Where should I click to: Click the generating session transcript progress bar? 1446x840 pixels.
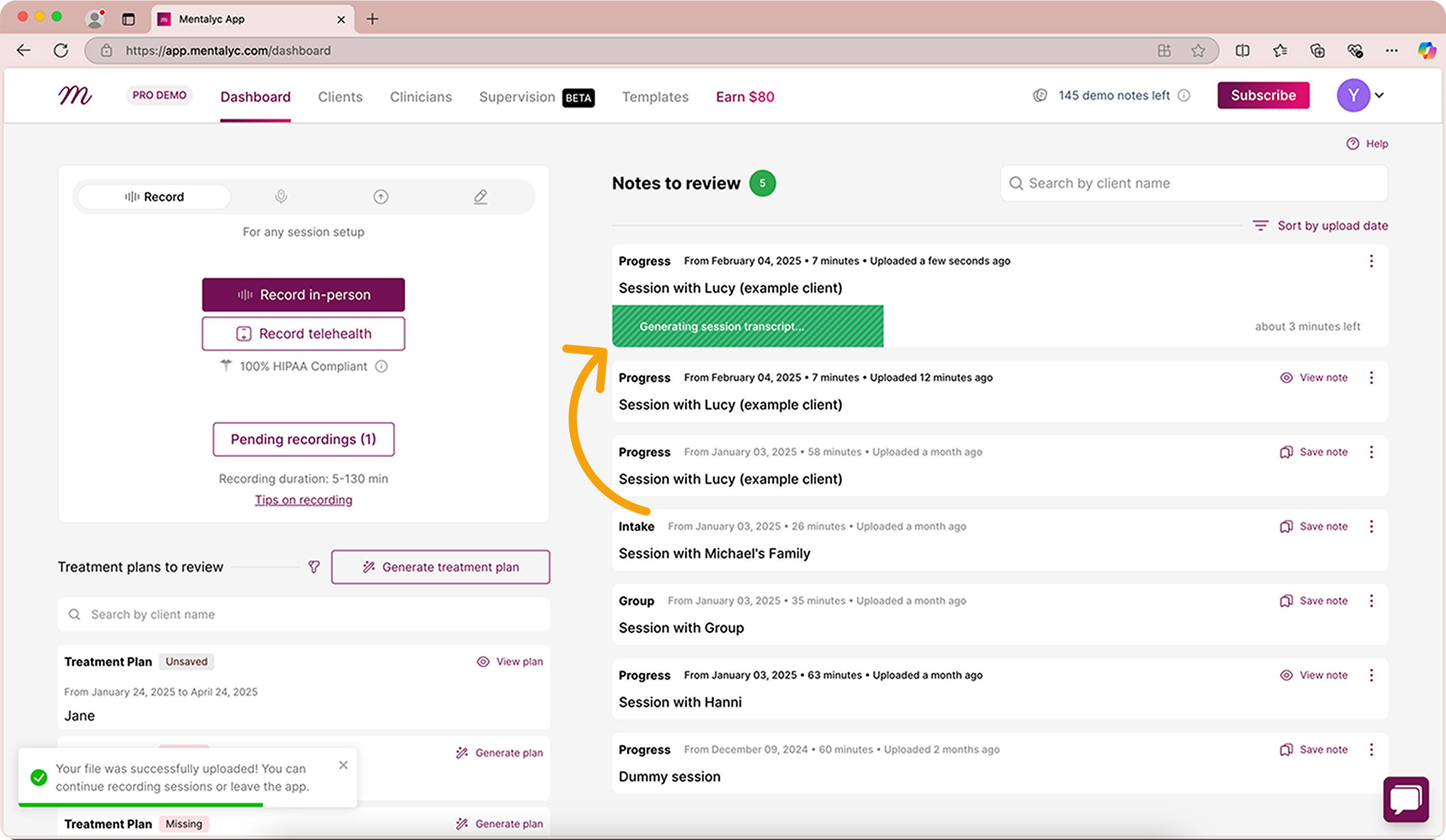click(x=748, y=326)
